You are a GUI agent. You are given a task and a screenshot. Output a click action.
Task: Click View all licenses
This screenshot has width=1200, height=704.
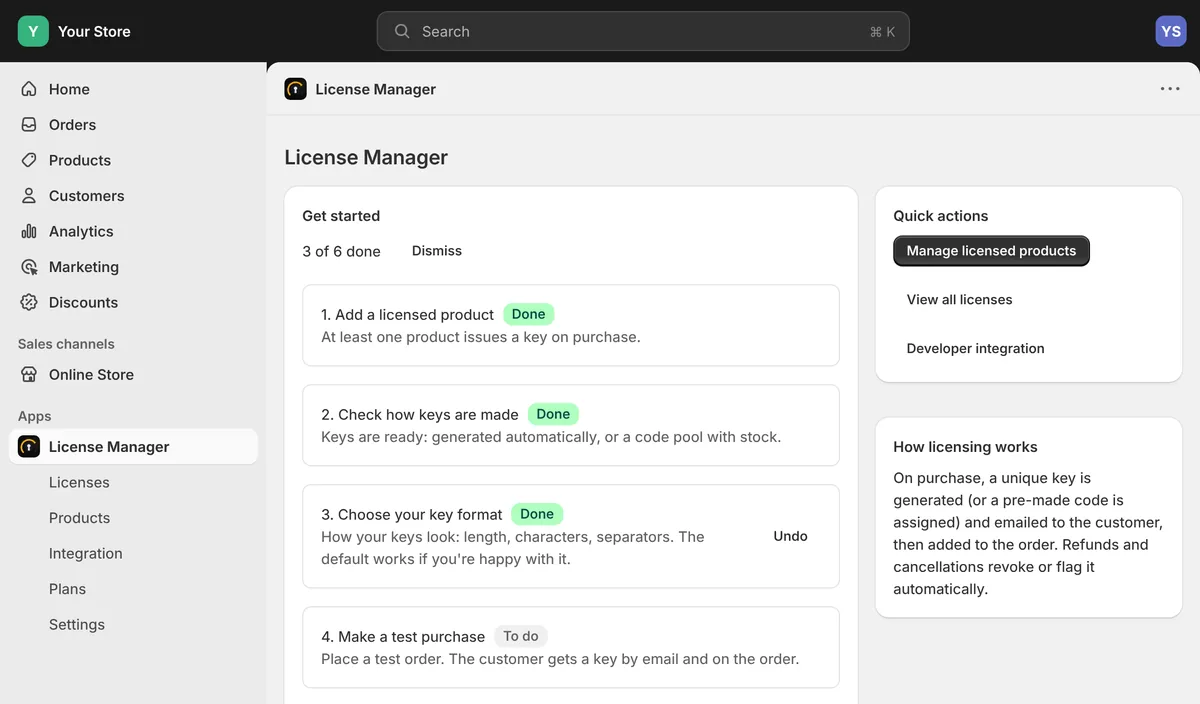959,300
